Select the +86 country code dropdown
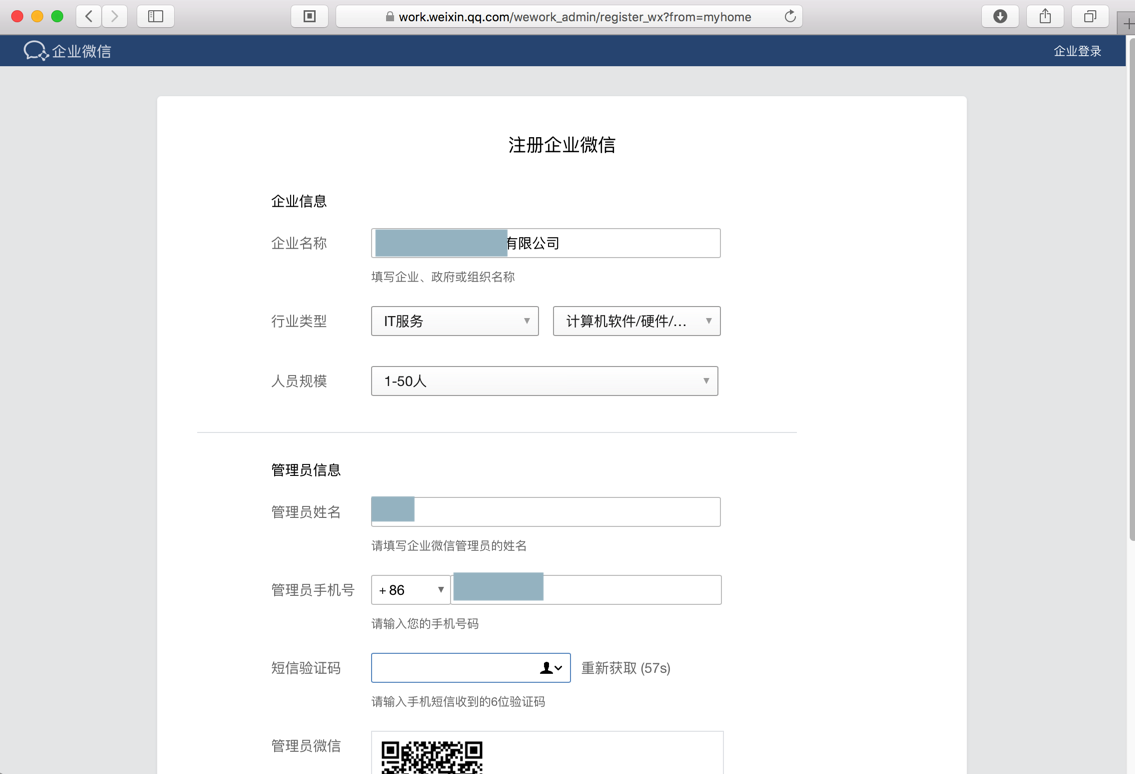The image size is (1135, 774). point(411,590)
